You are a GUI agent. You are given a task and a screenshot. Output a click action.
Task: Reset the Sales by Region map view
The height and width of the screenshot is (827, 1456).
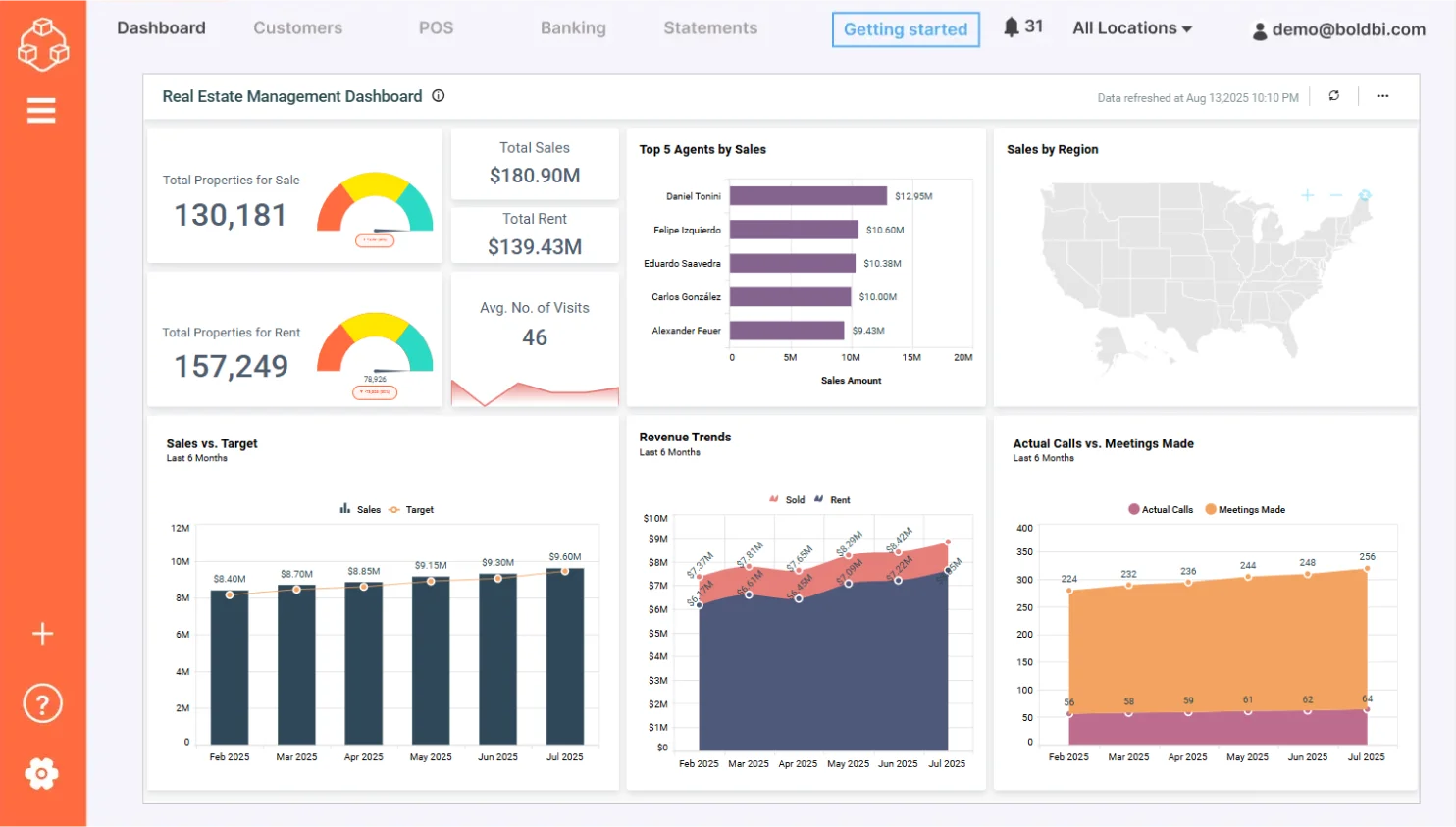tap(1365, 195)
